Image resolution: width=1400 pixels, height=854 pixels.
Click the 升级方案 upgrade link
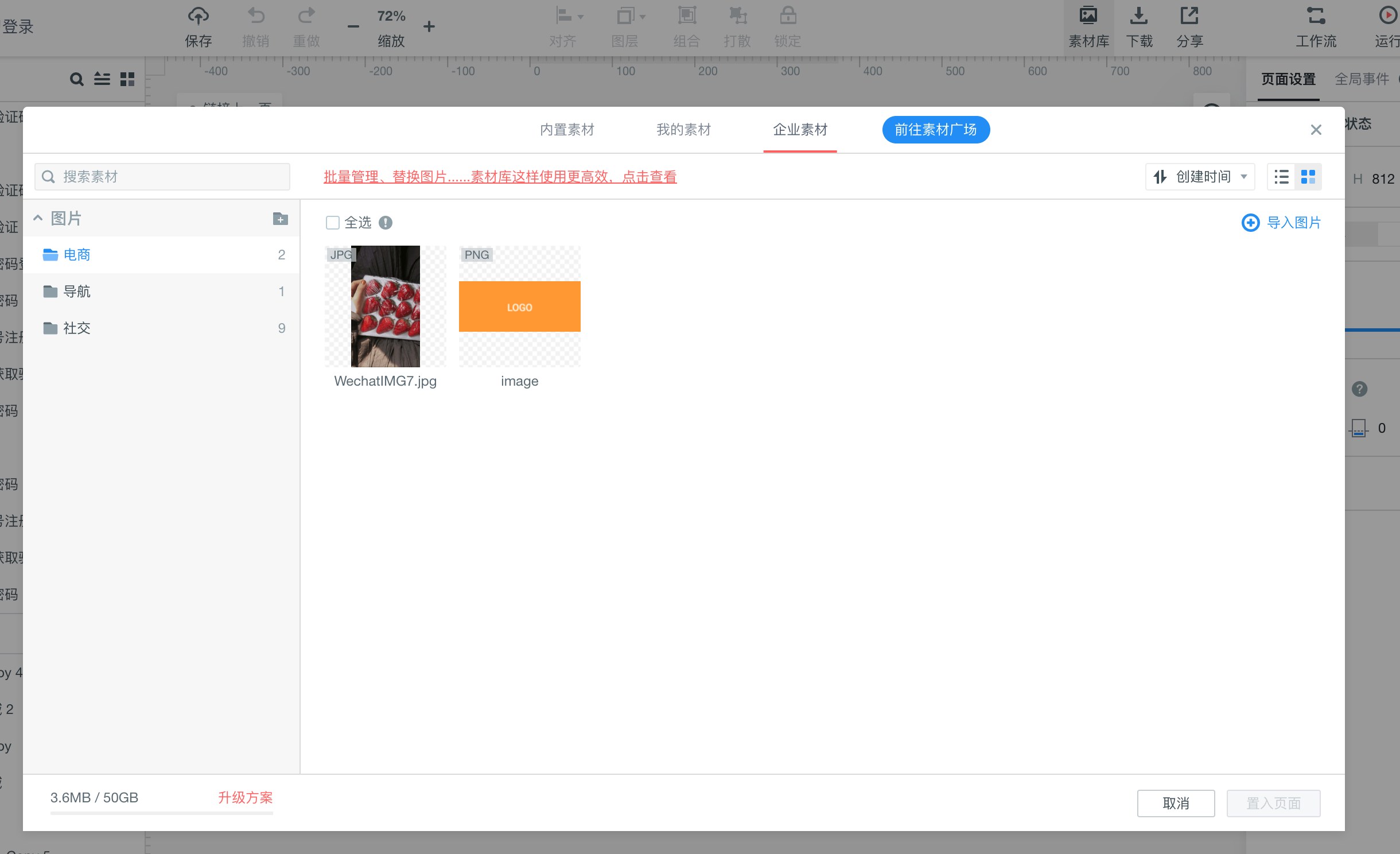[245, 798]
